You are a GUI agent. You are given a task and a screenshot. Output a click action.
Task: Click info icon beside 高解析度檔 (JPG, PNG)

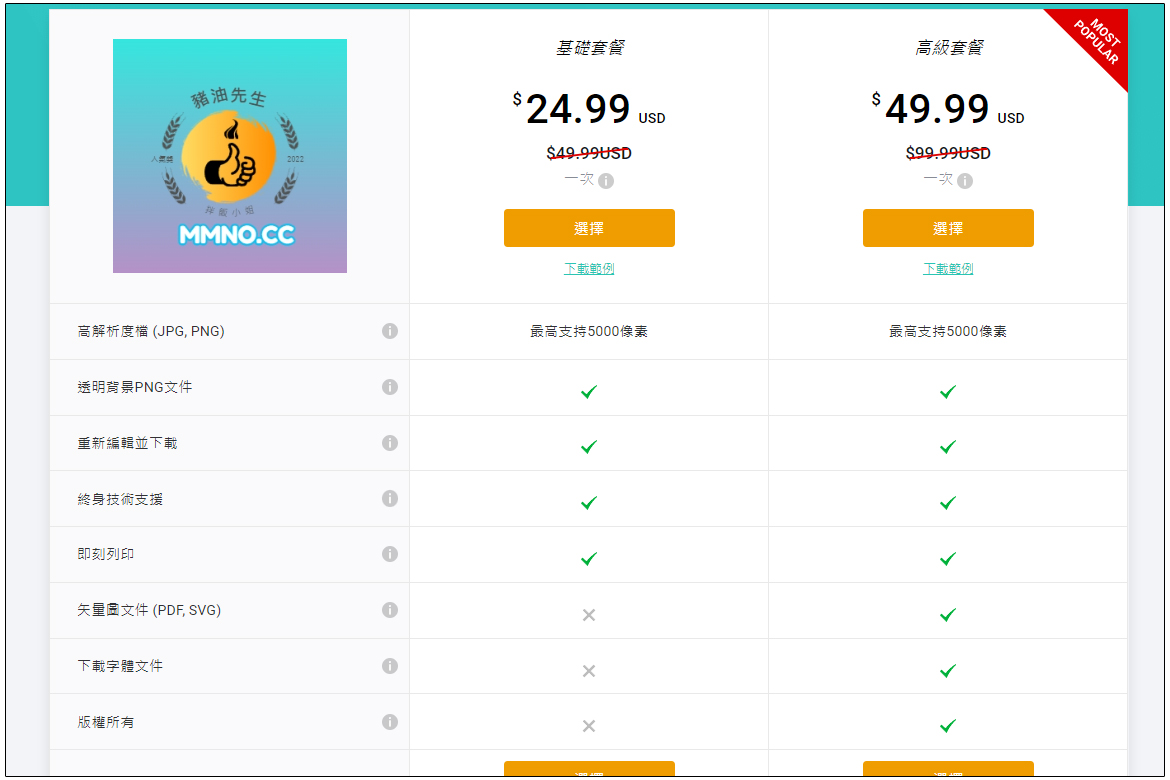390,331
